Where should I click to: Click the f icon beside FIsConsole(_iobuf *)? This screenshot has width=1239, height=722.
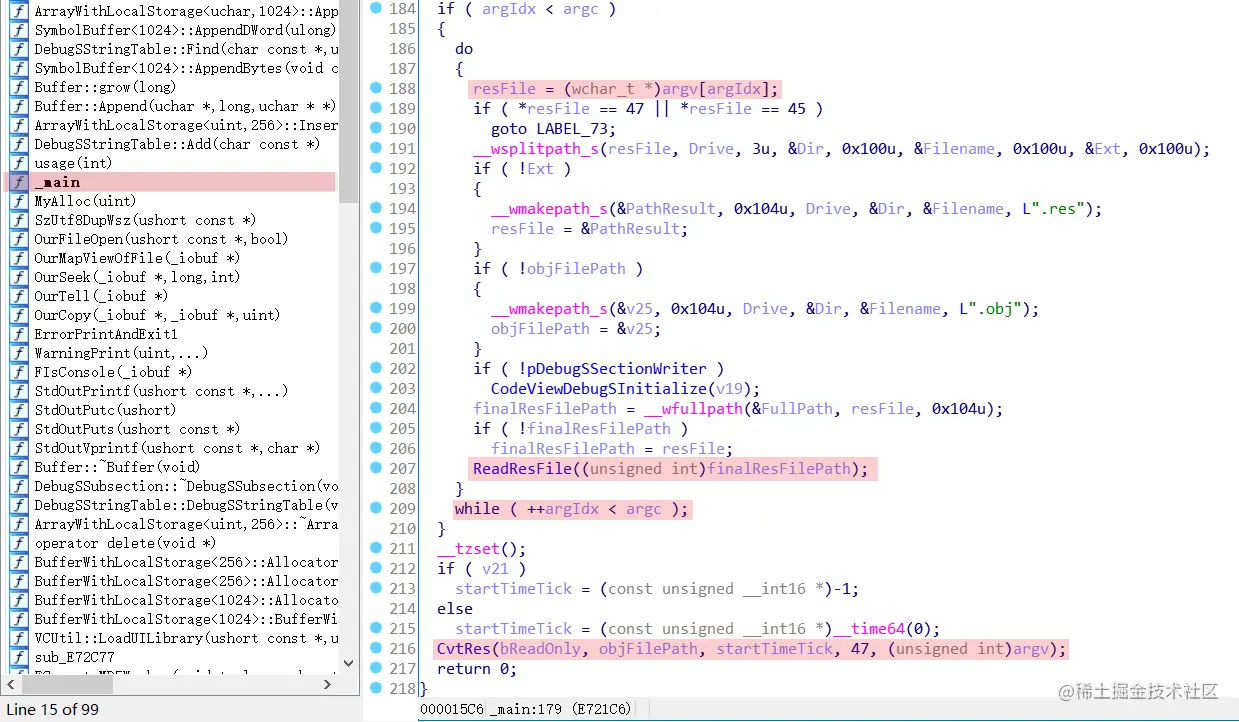(x=18, y=371)
